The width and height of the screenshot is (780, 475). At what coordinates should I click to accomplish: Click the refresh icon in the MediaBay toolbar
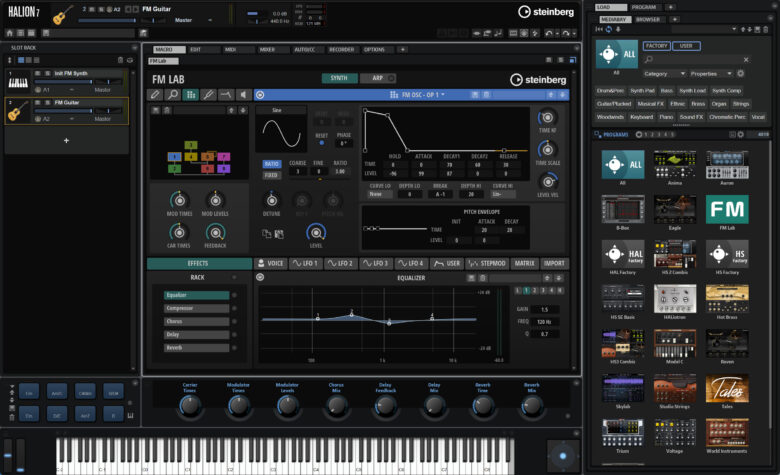tap(609, 29)
